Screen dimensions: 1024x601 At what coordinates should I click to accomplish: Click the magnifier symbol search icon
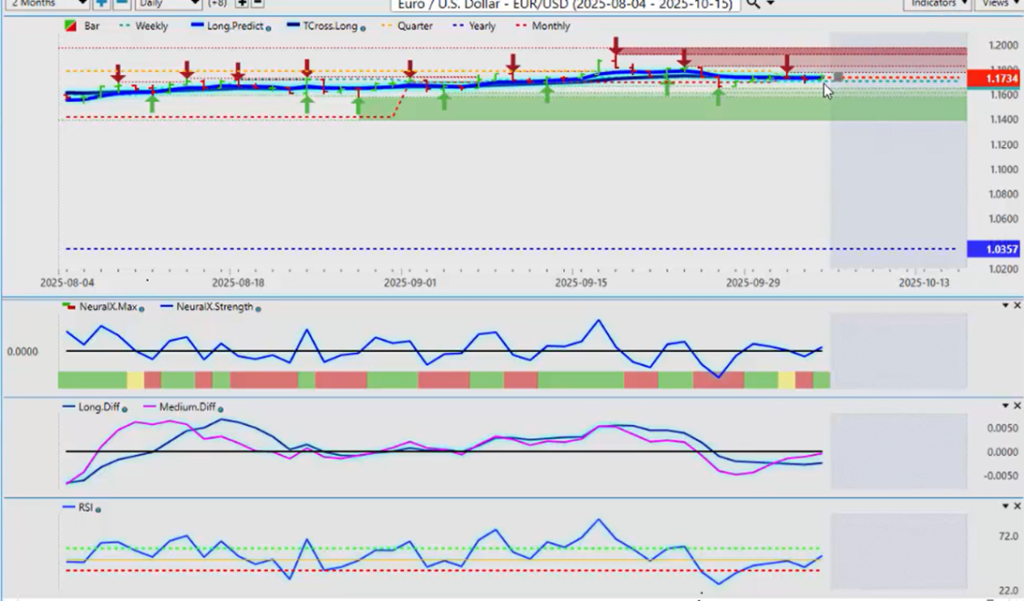click(752, 4)
